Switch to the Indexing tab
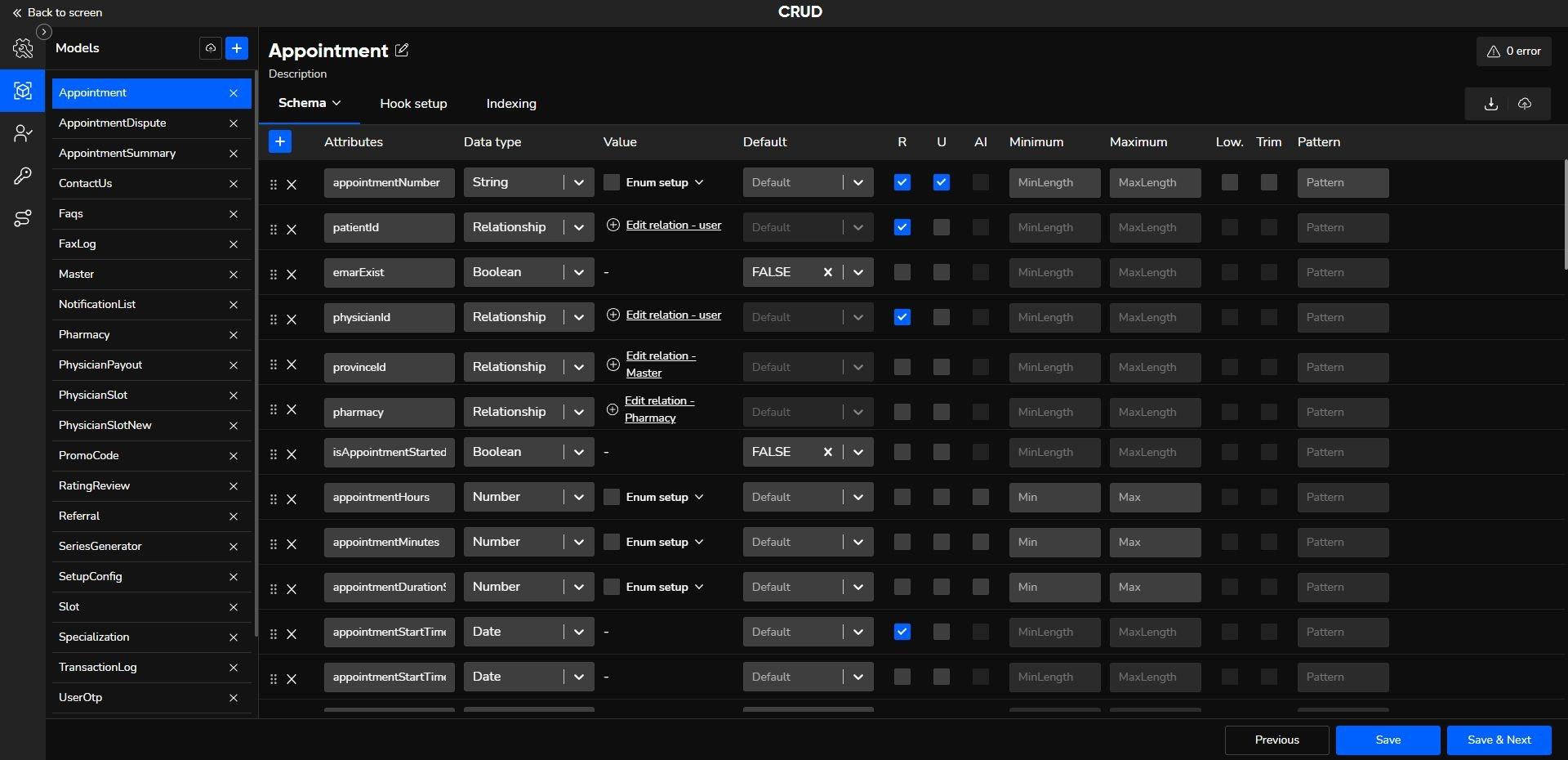 coord(511,104)
